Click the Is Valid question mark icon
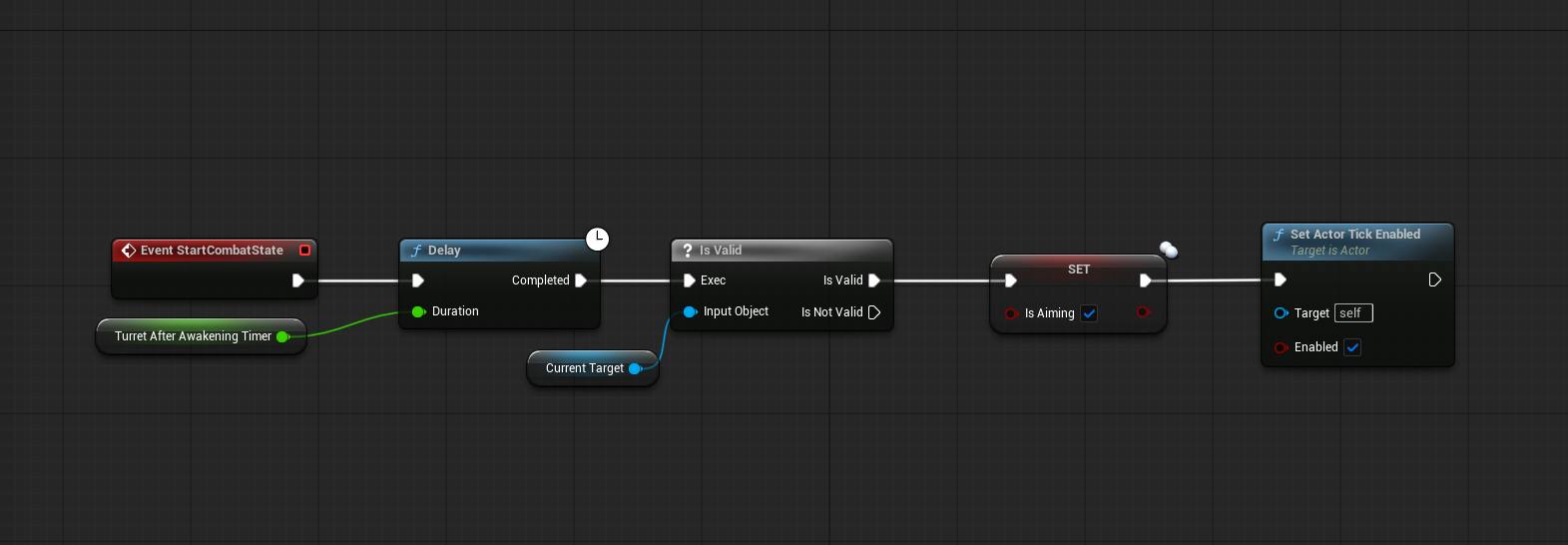This screenshot has height=545, width=1568. 688,251
